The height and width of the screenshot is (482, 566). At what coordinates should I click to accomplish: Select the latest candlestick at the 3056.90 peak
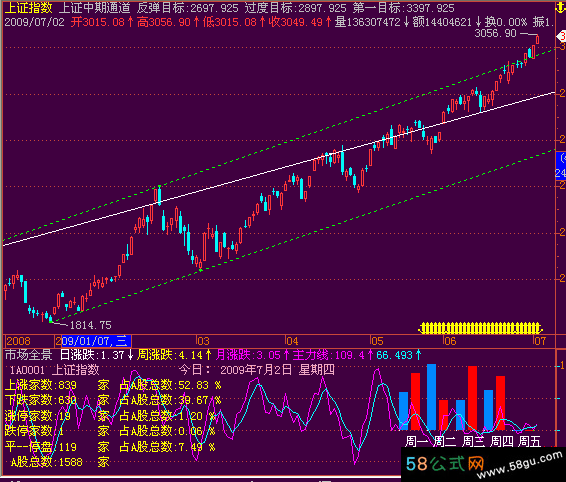pos(537,39)
